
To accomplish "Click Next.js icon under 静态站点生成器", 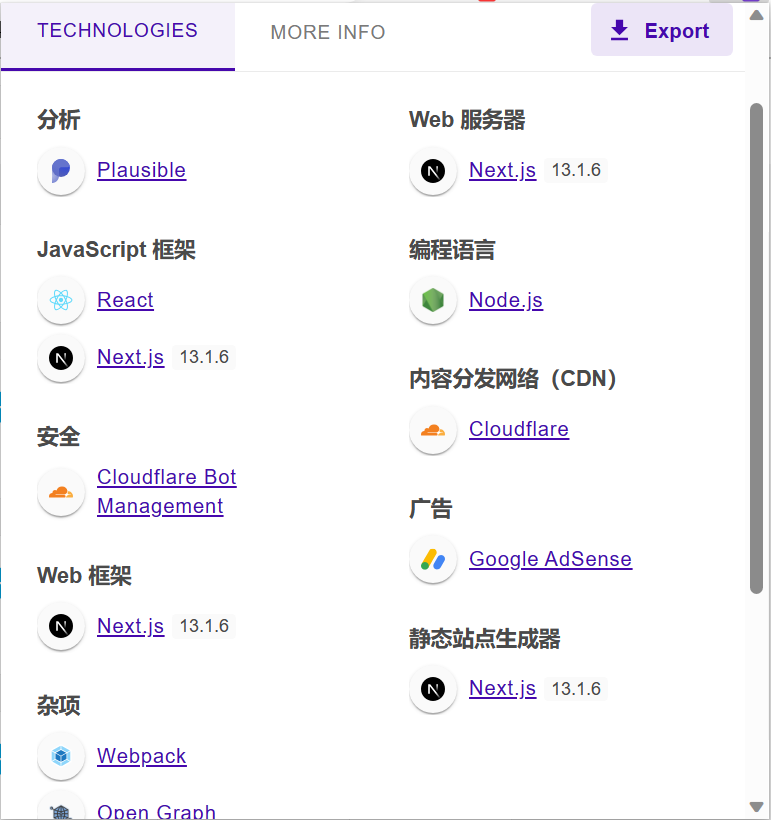I will [x=433, y=689].
